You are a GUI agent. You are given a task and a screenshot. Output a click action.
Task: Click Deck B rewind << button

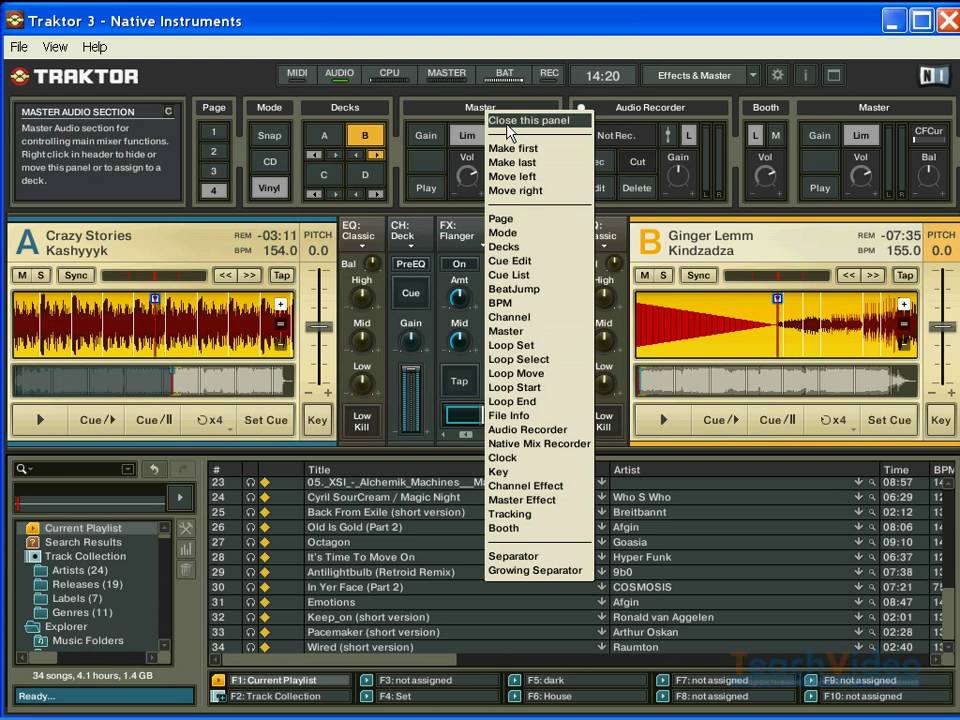(849, 276)
